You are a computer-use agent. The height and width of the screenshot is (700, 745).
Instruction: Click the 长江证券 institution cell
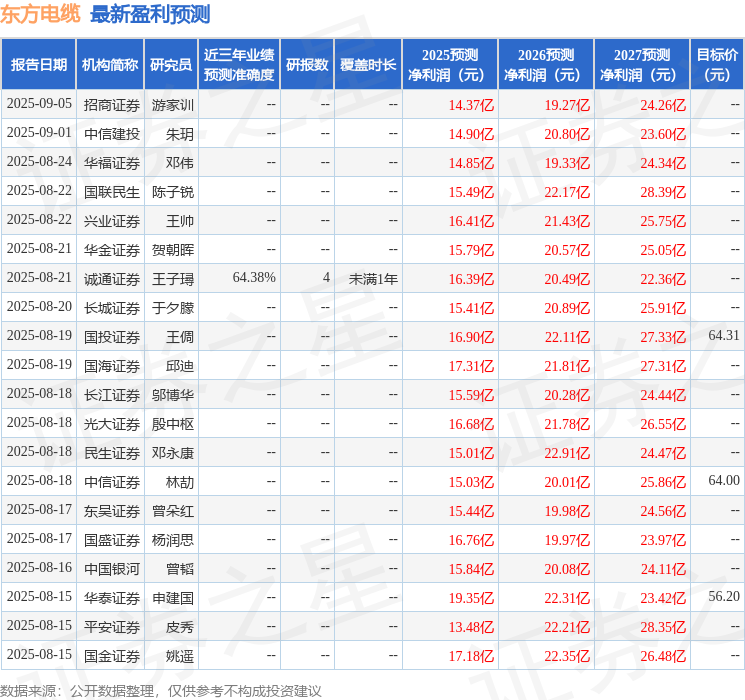[112, 394]
